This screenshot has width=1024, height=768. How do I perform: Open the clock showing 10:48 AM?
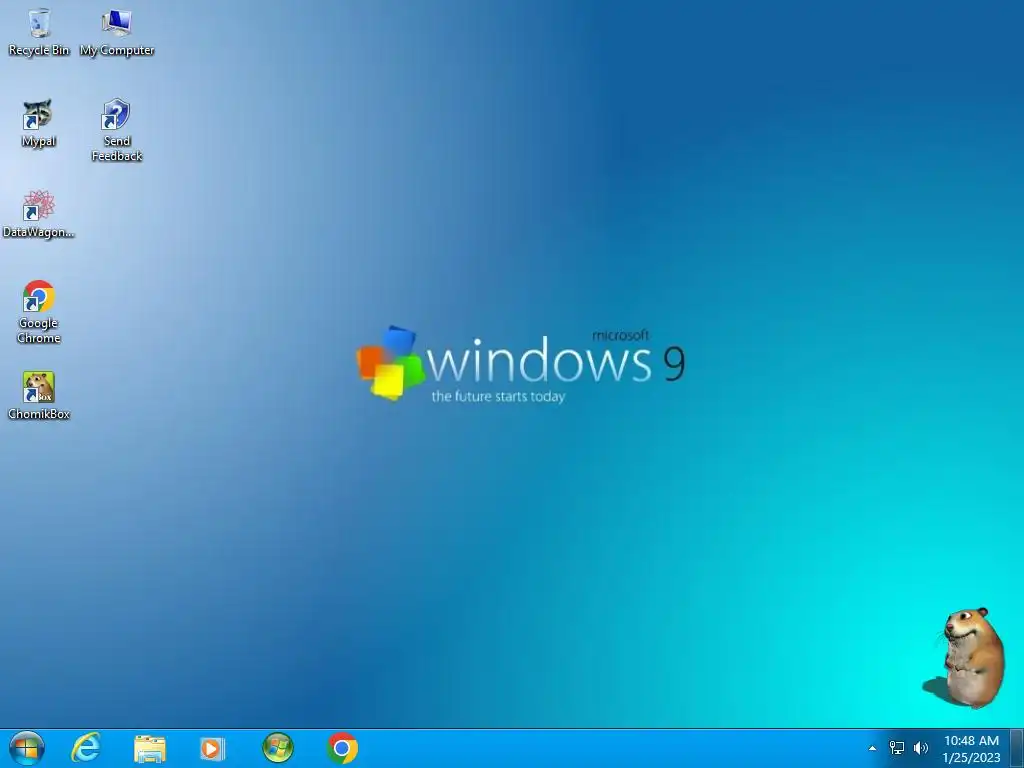click(x=971, y=741)
